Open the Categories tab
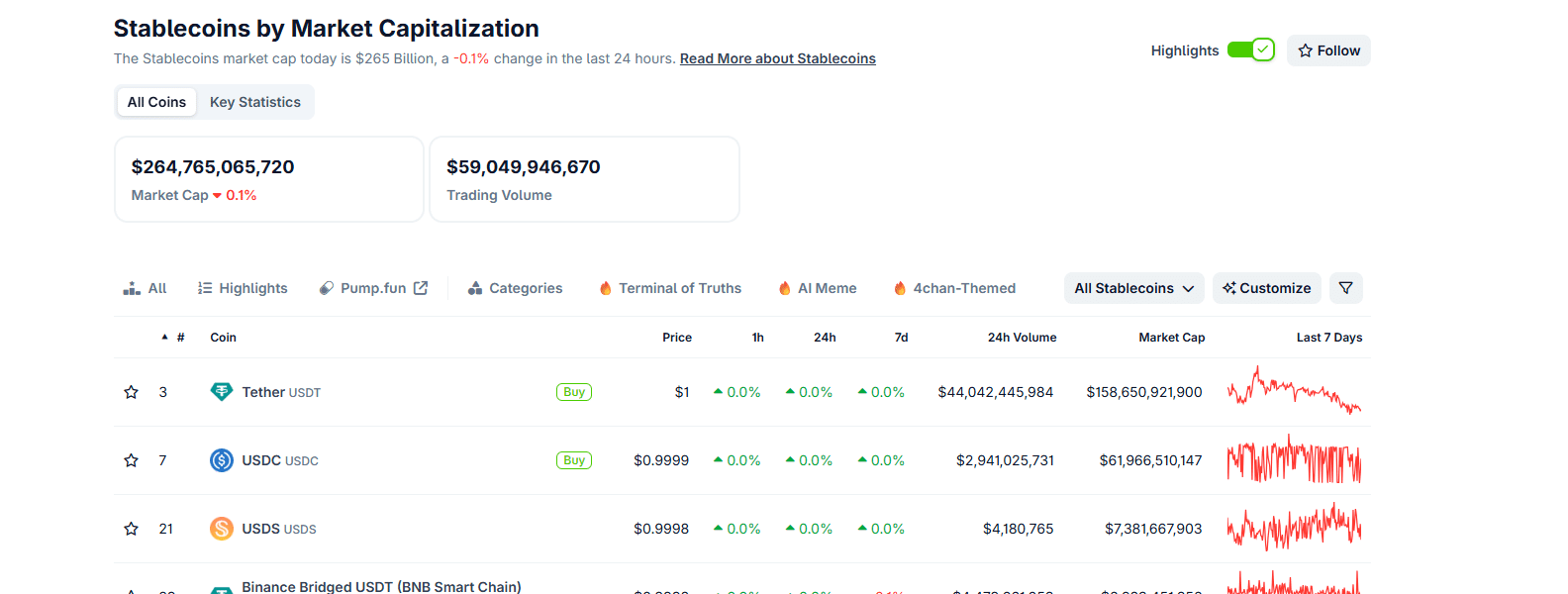The image size is (1568, 594). [515, 288]
